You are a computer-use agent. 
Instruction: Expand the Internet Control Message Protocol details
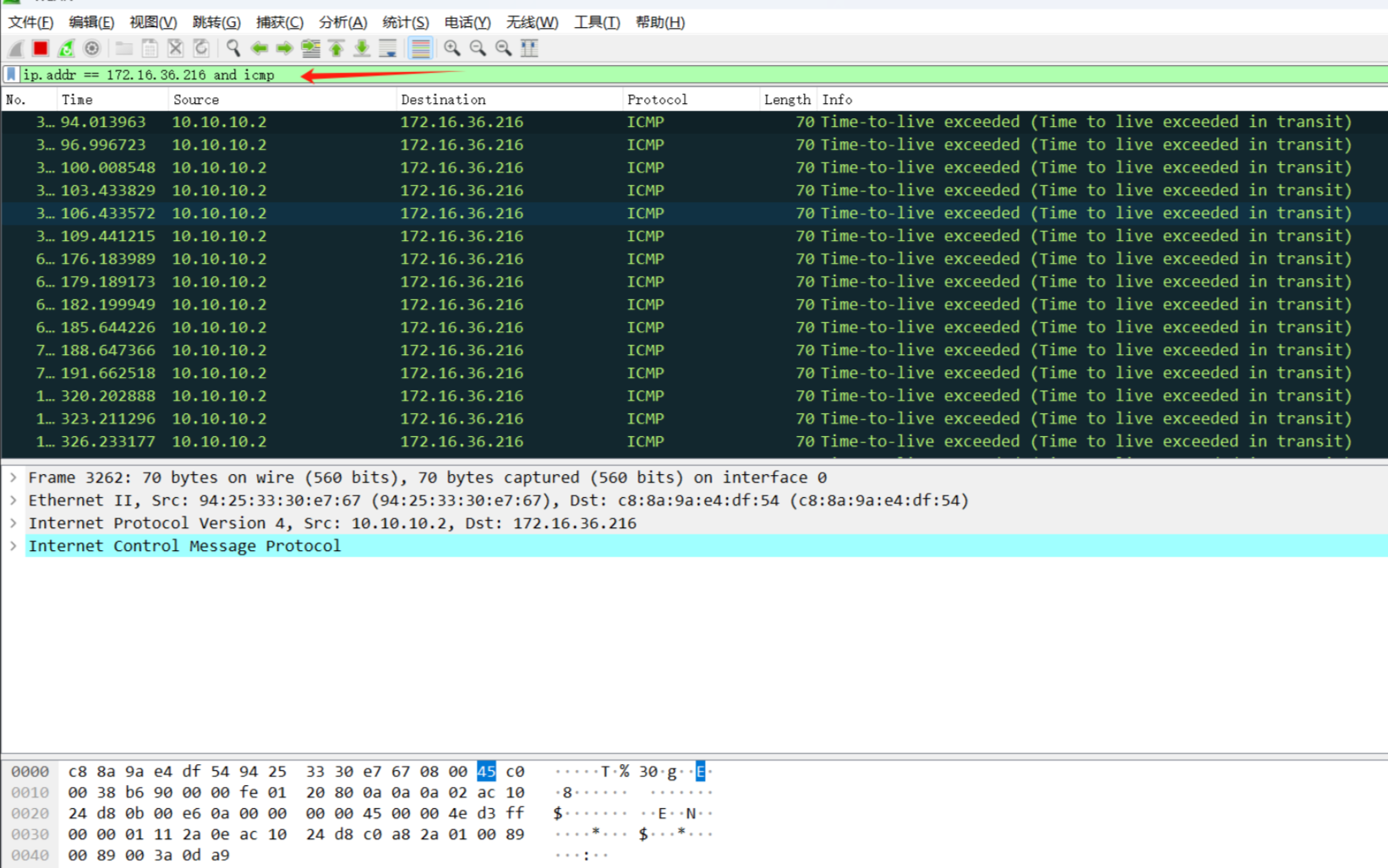pos(14,545)
